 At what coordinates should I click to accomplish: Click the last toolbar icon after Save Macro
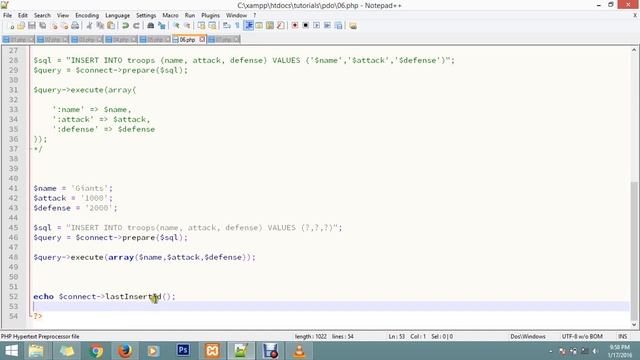tap(353, 26)
